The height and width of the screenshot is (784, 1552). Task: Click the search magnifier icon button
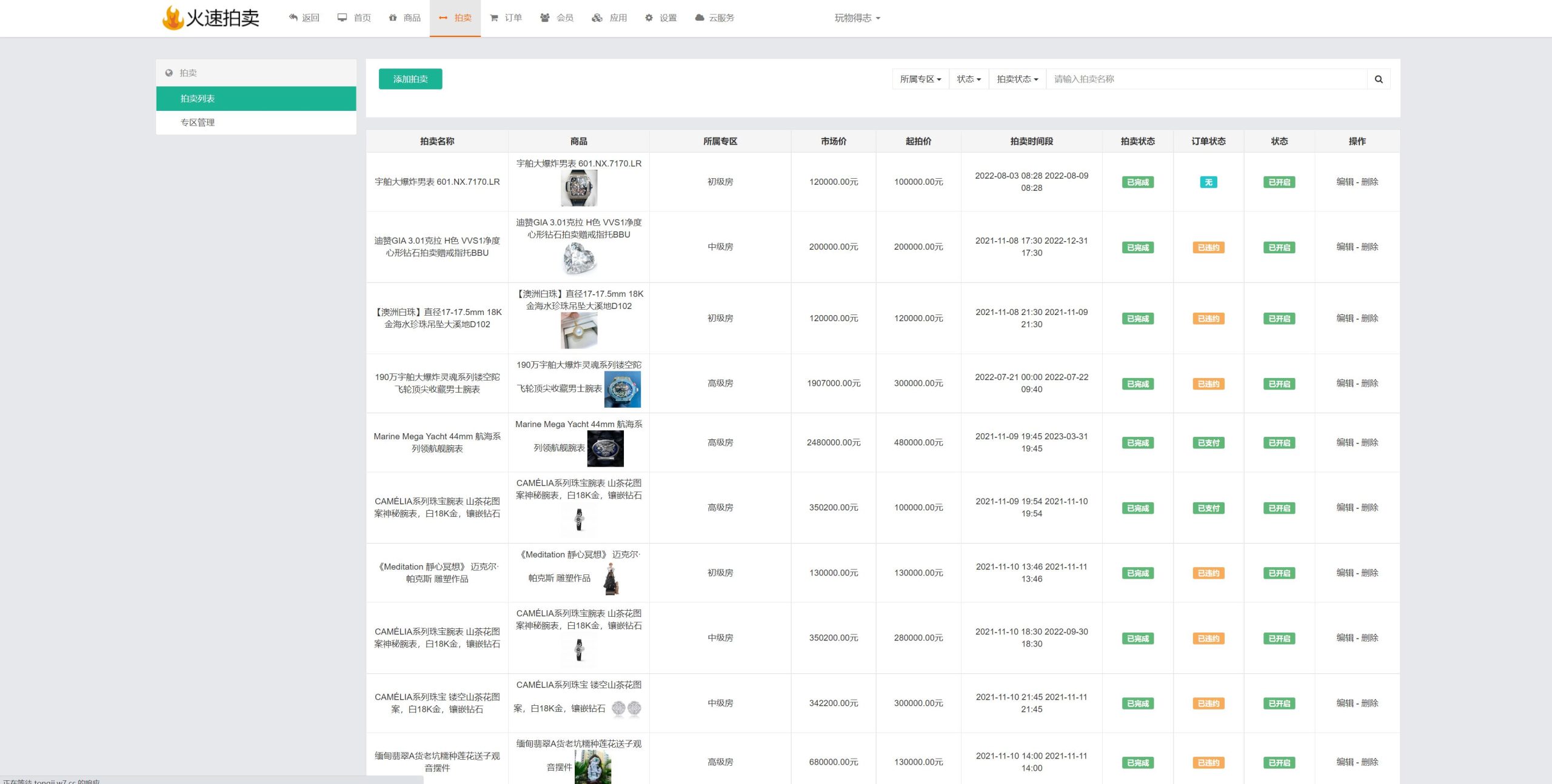(1378, 79)
